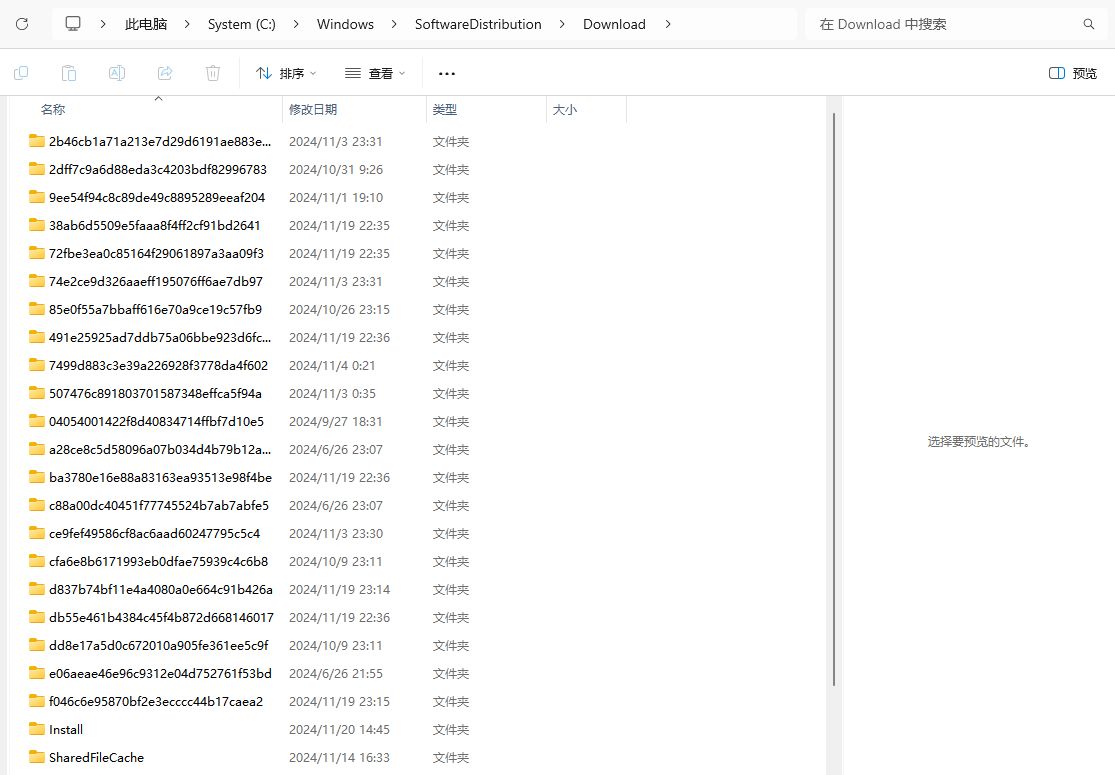Click the delete trash icon
1115x775 pixels.
pyautogui.click(x=213, y=73)
